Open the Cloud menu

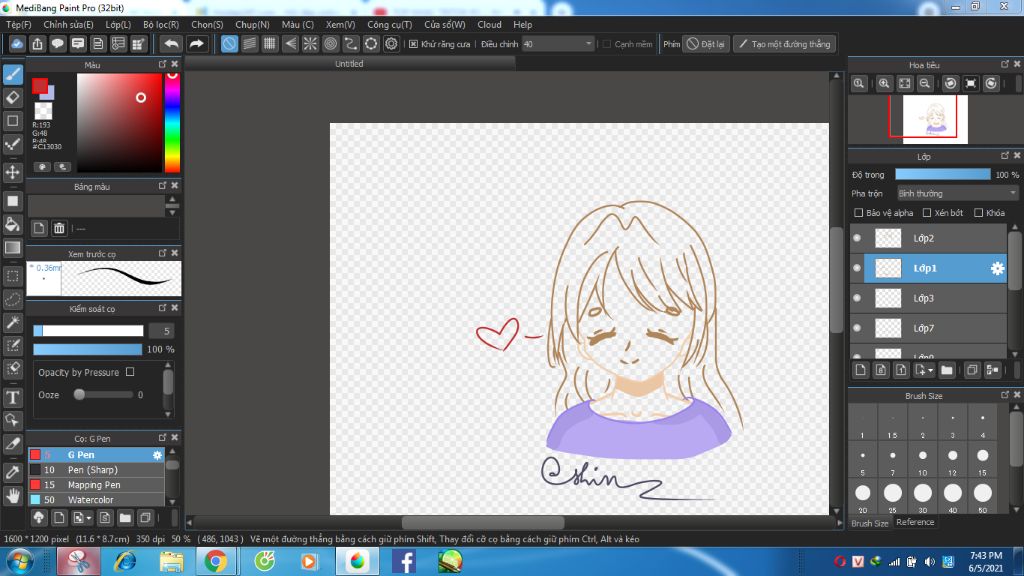pos(489,25)
